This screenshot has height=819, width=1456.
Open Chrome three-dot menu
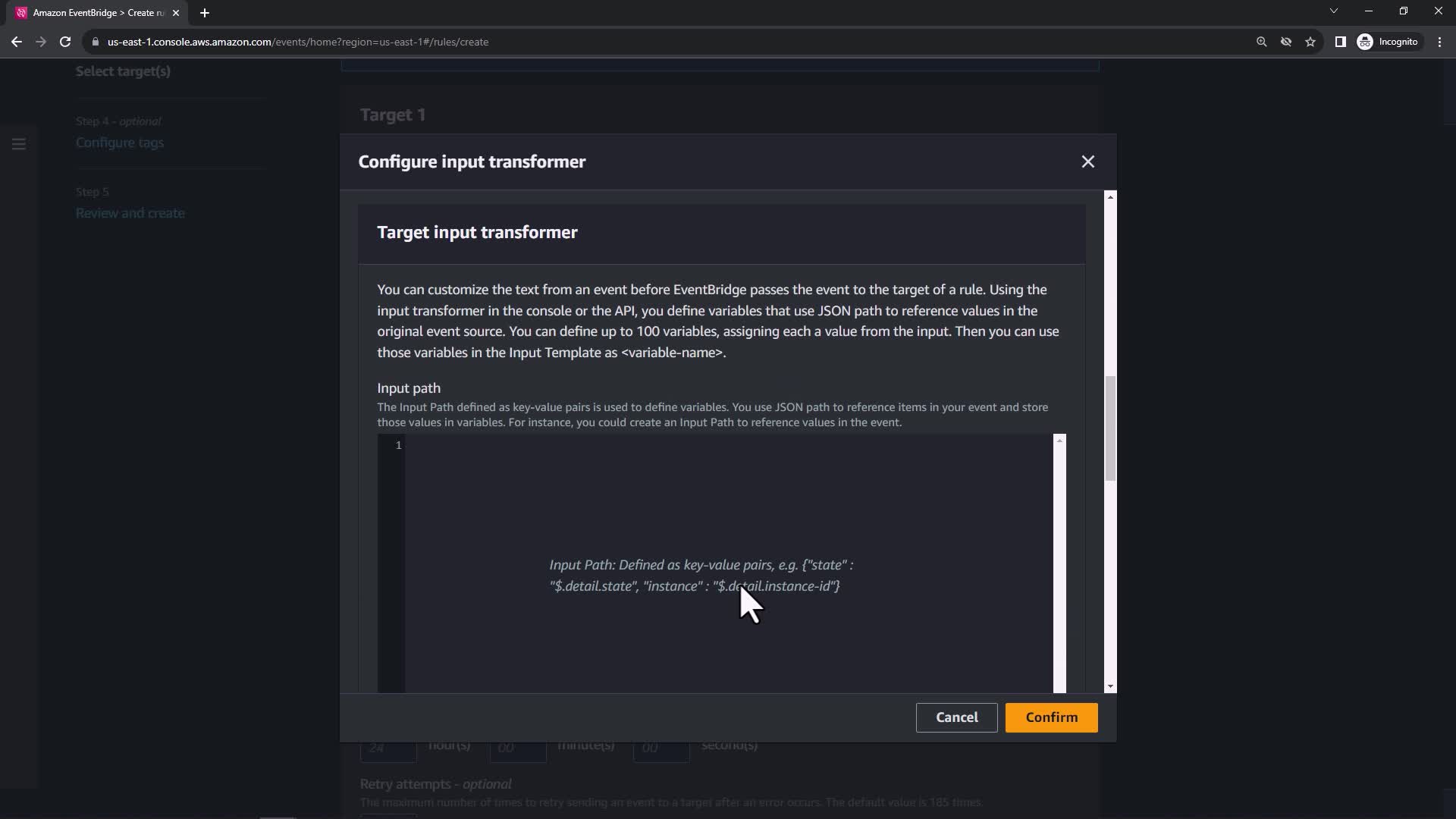point(1439,42)
